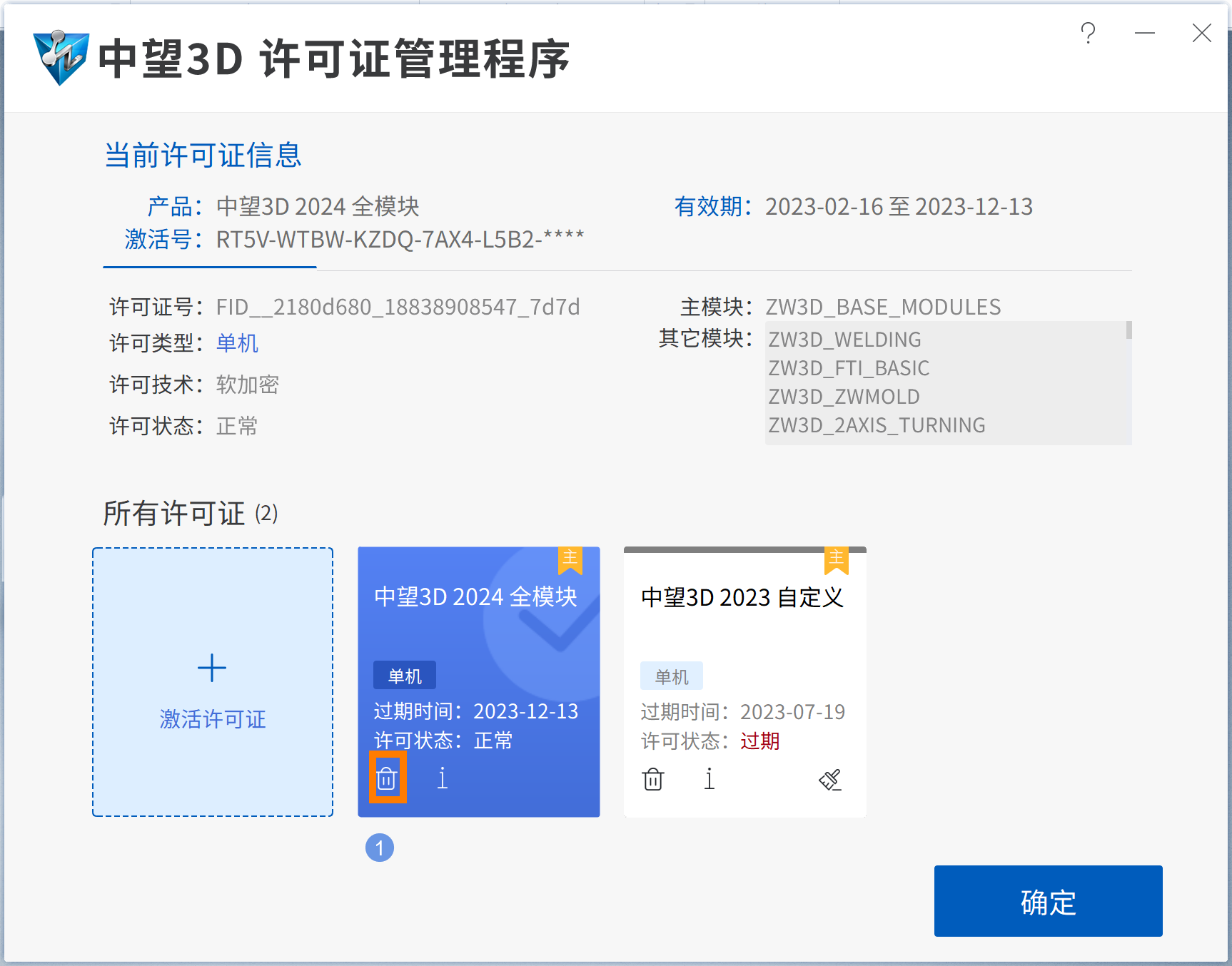Click 单机 tag on 2023 license card
Viewport: 1232px width, 966px height.
(x=672, y=676)
